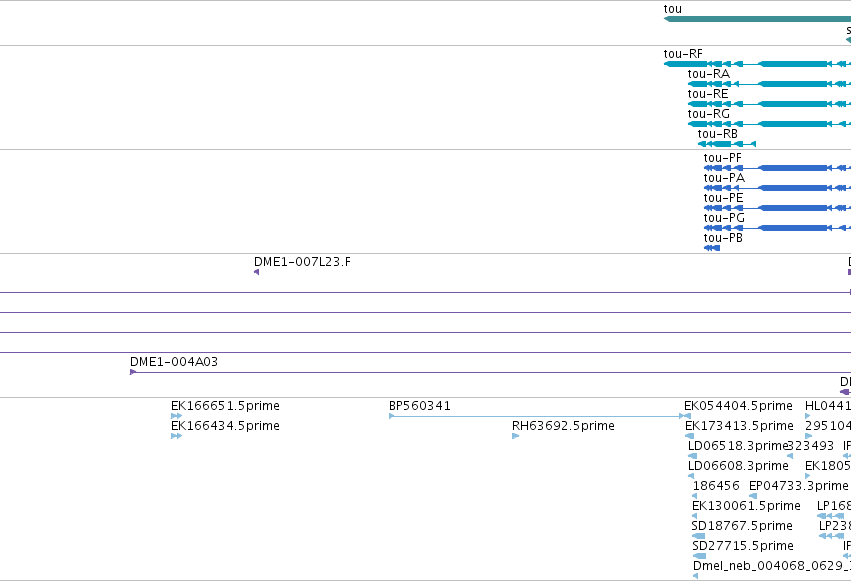Select the EK173413.5prime arrow glyph
This screenshot has width=851, height=581.
point(689,436)
